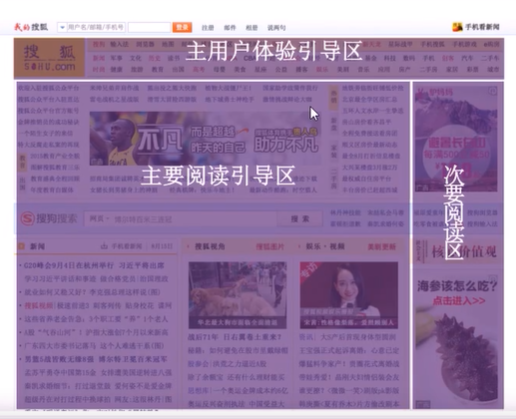Open 科技 channel in navigation bar
Image resolution: width=516 pixels, height=419 pixels.
click(x=389, y=58)
